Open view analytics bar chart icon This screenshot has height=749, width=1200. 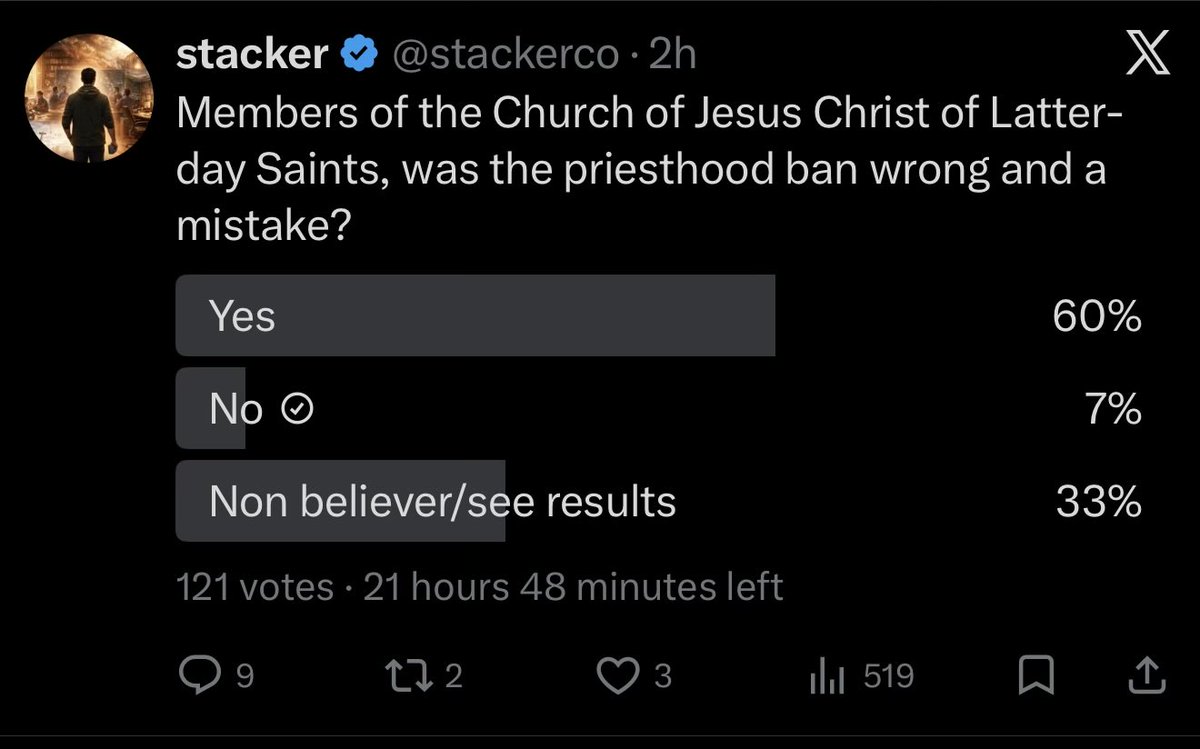click(825, 677)
